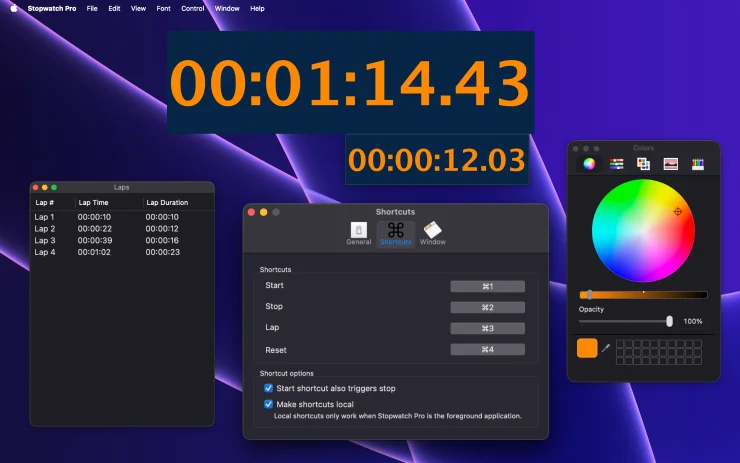740x463 pixels.
Task: Select the Lap 3 row
Action: tap(122, 240)
